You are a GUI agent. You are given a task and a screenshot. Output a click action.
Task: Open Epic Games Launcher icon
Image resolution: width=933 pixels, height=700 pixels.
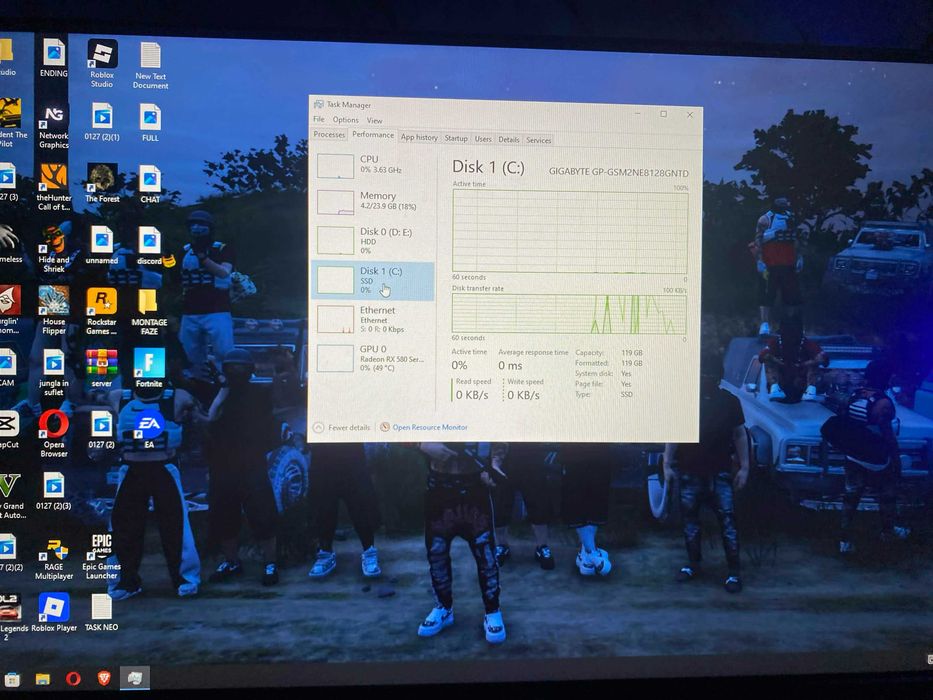click(101, 557)
